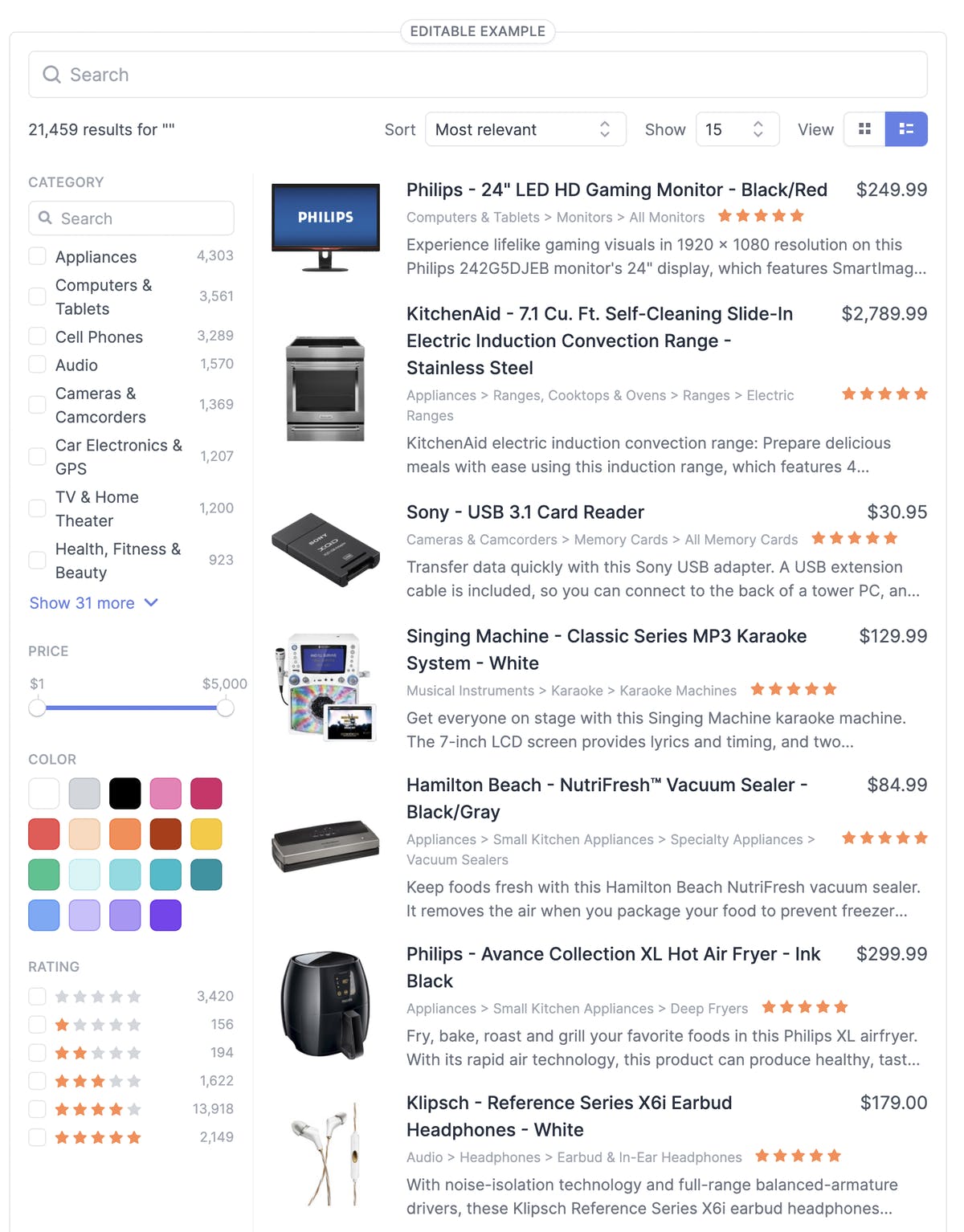Open the Show 15 results dropdown

click(737, 129)
